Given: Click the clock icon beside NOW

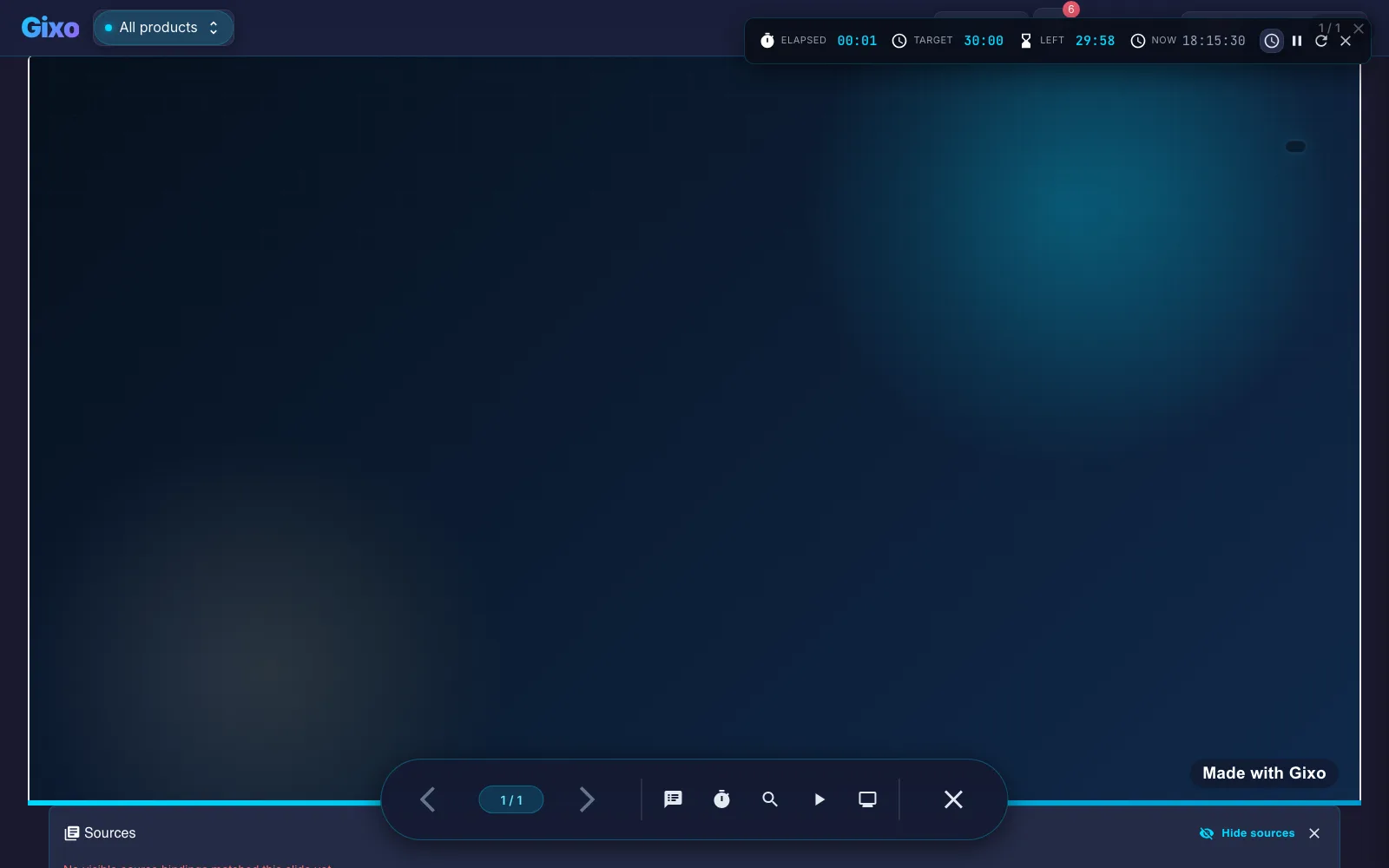Looking at the screenshot, I should point(1138,41).
